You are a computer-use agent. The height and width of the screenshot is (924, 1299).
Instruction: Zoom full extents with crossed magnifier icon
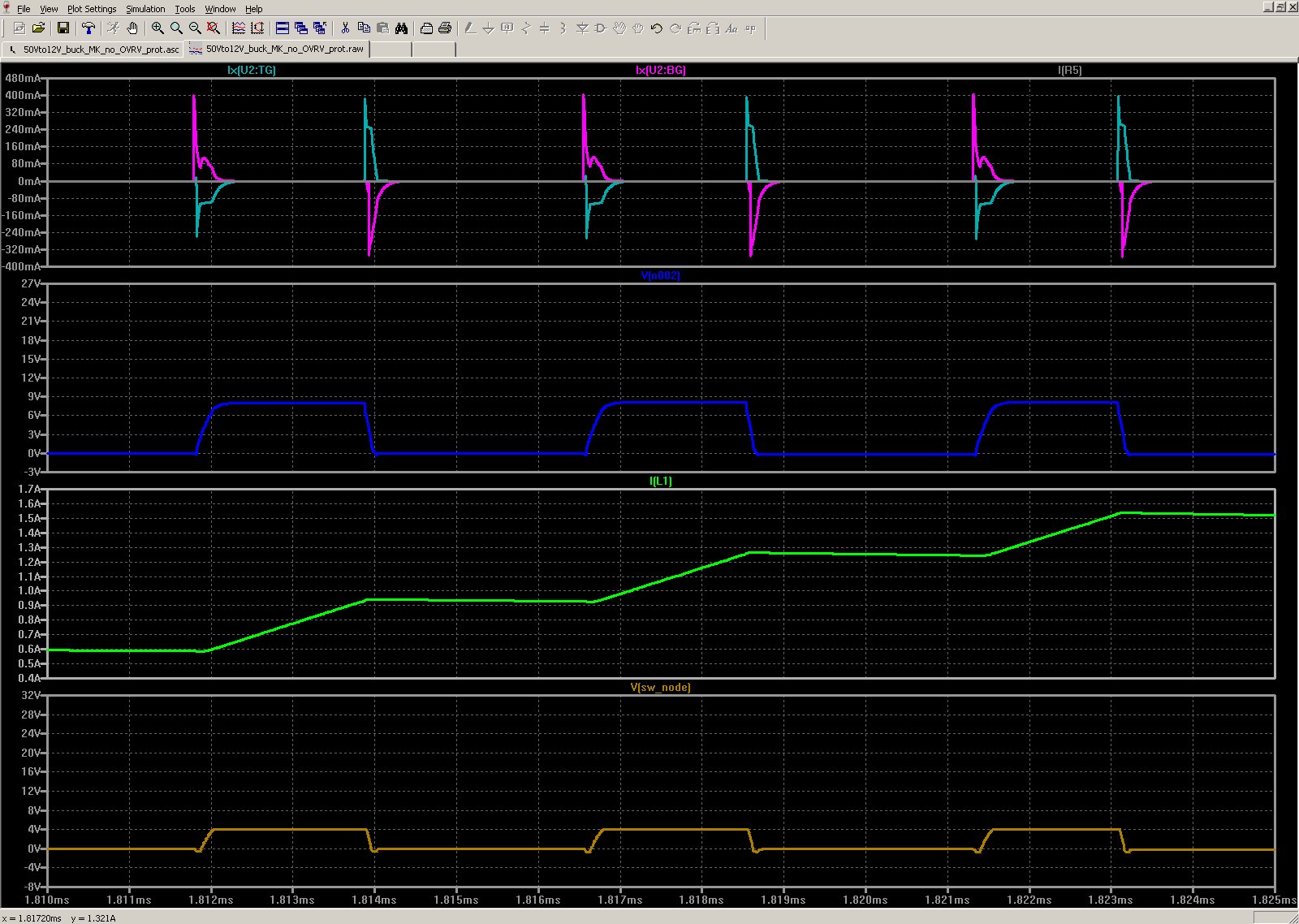pos(214,28)
